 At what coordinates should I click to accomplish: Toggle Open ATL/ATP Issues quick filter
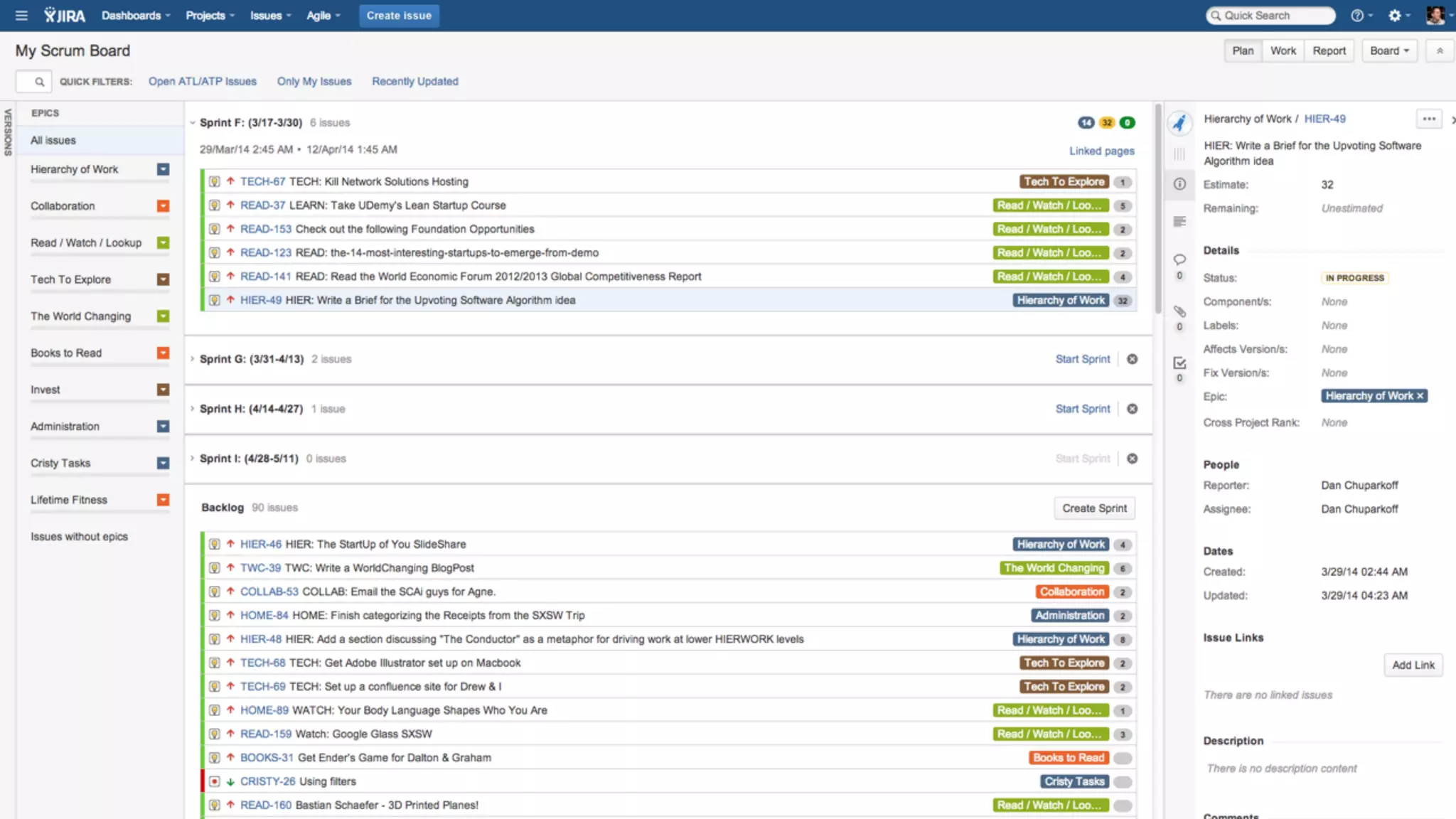tap(203, 82)
